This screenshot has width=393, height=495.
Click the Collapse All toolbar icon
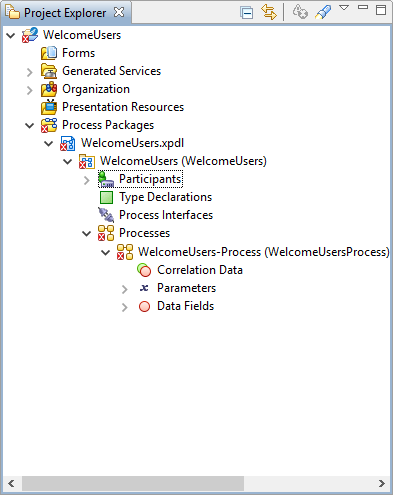click(247, 13)
